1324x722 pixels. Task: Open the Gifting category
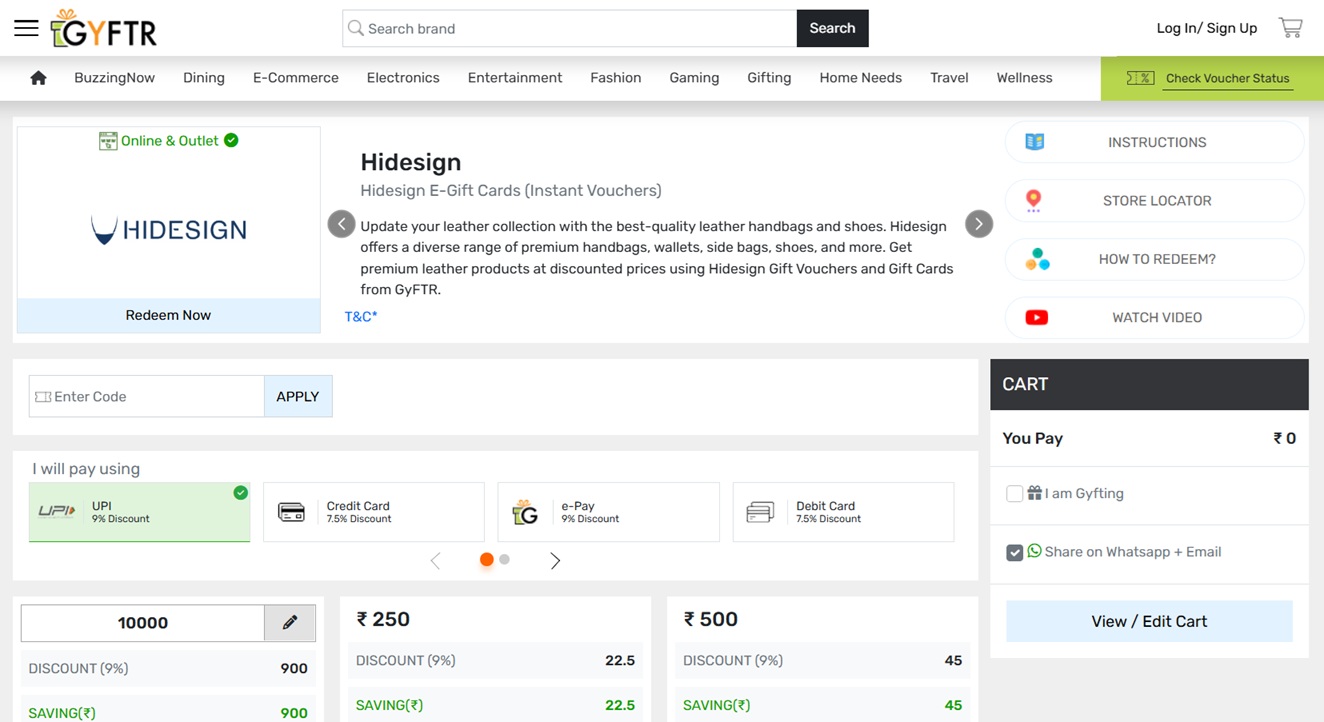point(769,78)
